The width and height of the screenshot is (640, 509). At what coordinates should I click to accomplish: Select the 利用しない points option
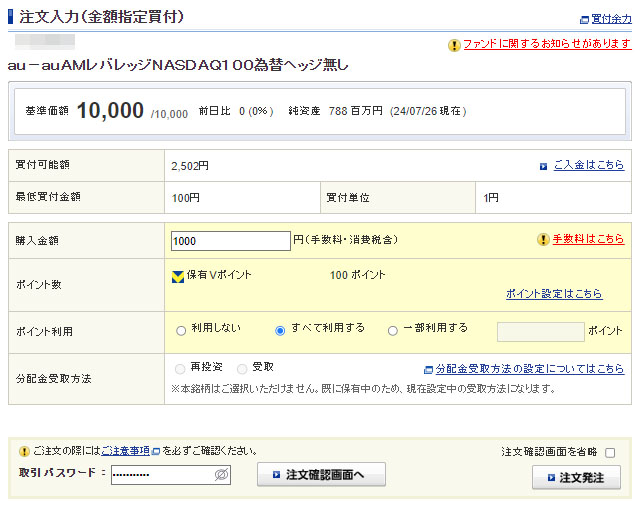click(x=181, y=329)
